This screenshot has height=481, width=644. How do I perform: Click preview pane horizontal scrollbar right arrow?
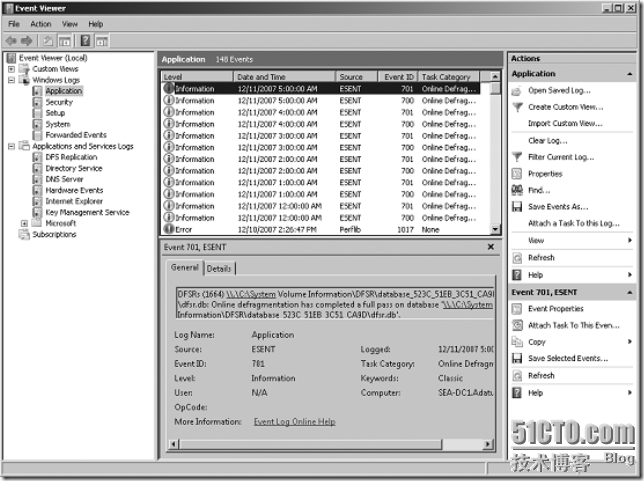(488, 444)
